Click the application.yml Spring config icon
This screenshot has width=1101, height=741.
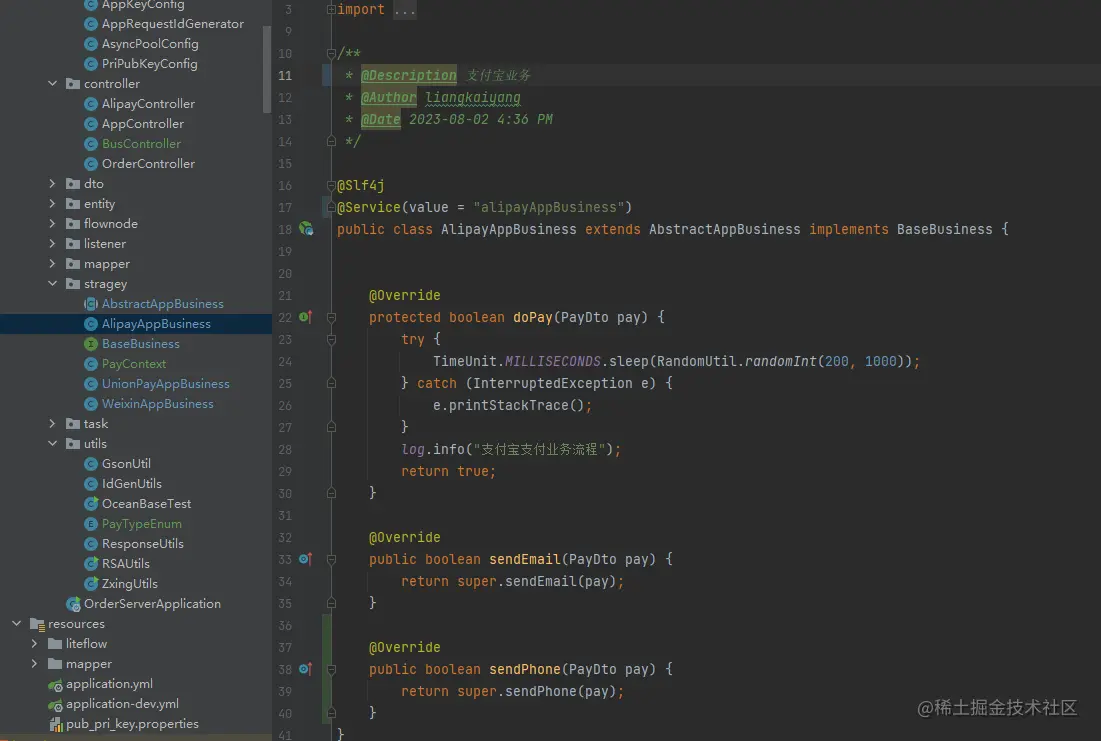point(55,685)
